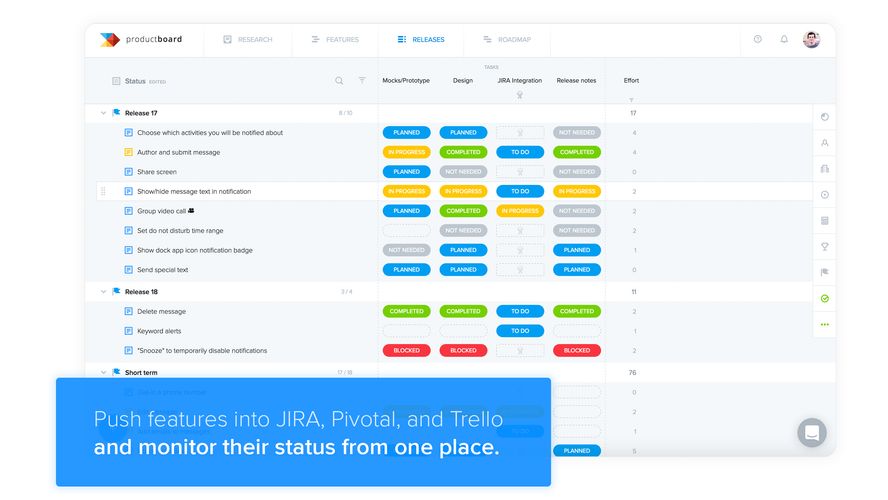Open 'Choose which activities you will be notified about'
888x500 pixels.
(210, 133)
